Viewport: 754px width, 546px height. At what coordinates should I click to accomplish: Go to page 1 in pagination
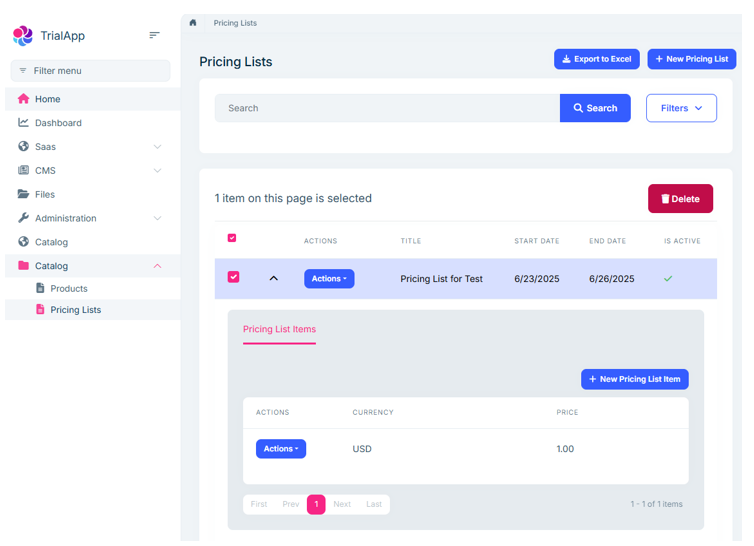point(316,504)
